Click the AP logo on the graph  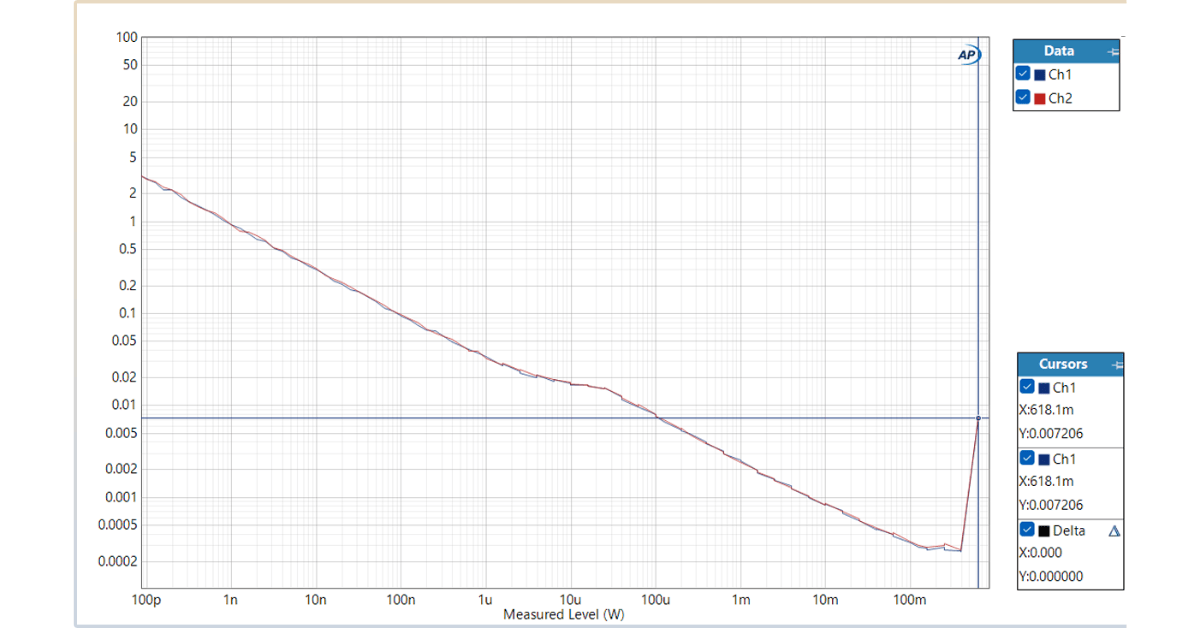pyautogui.click(x=968, y=55)
